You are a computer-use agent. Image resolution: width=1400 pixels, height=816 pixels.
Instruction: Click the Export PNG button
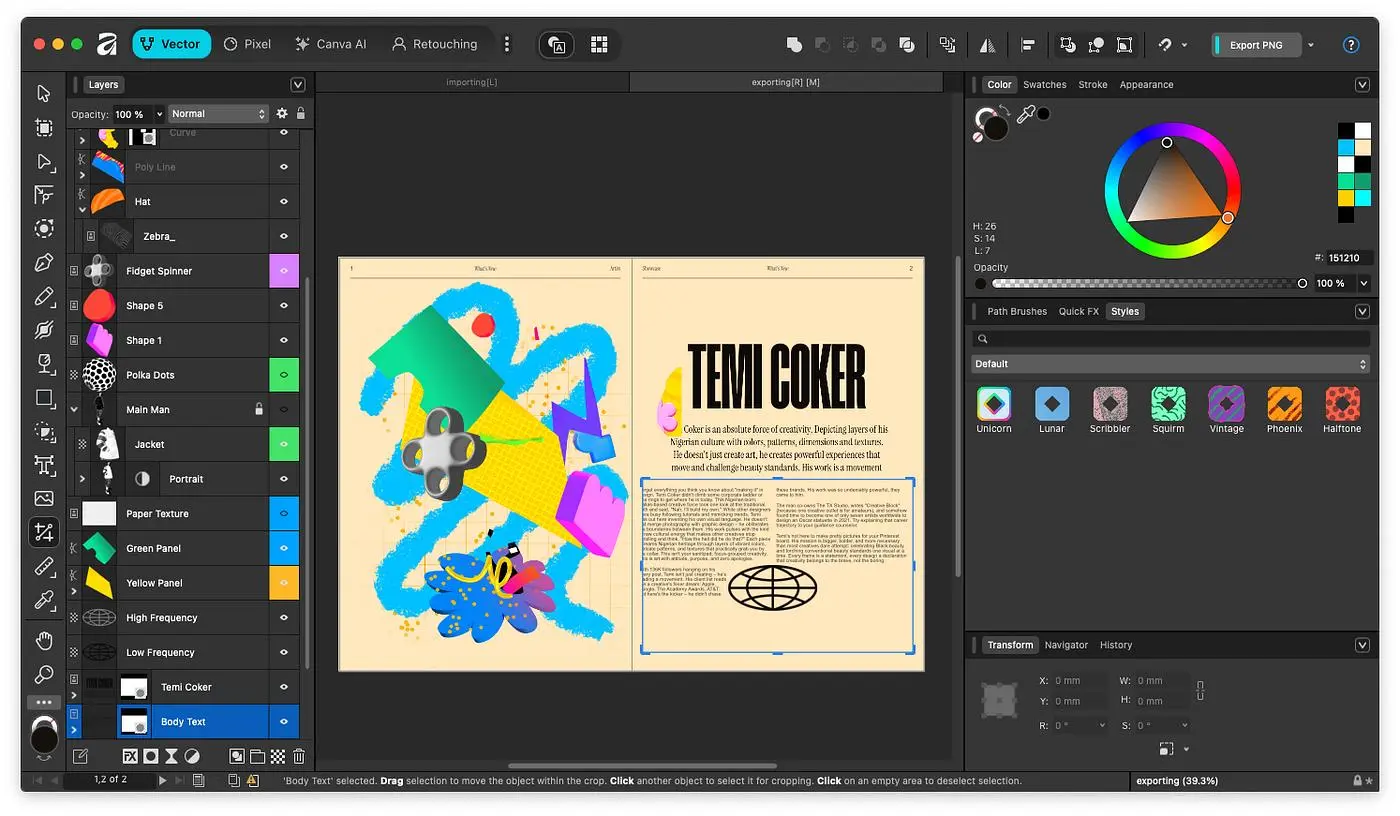[x=1257, y=44]
